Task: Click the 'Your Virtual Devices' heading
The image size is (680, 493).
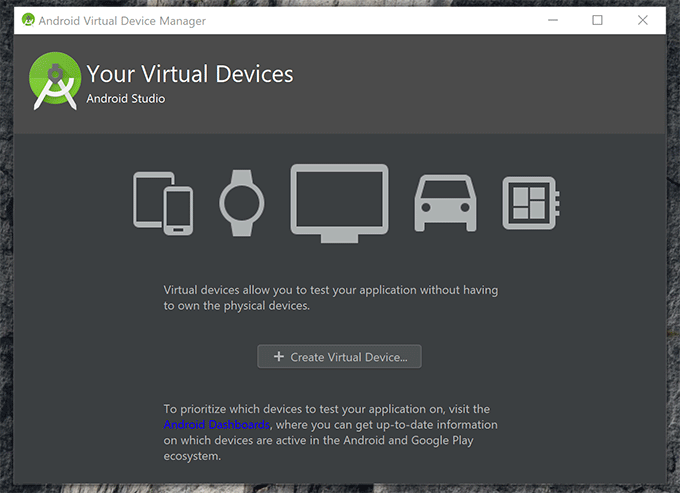Action: coord(190,74)
